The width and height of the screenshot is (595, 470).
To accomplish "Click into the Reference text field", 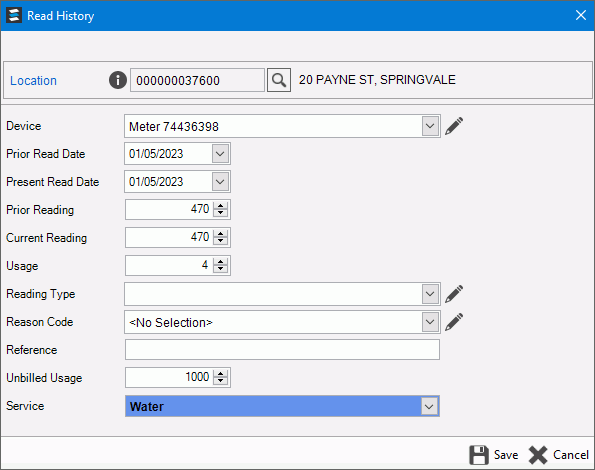I will coord(282,350).
